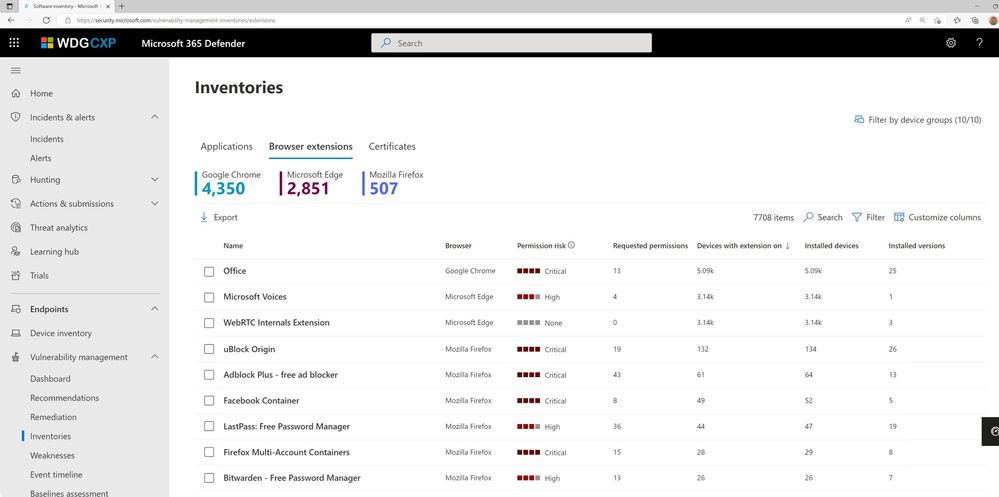The height and width of the screenshot is (497, 999).
Task: Open Alerts in the sidebar
Action: (x=41, y=158)
